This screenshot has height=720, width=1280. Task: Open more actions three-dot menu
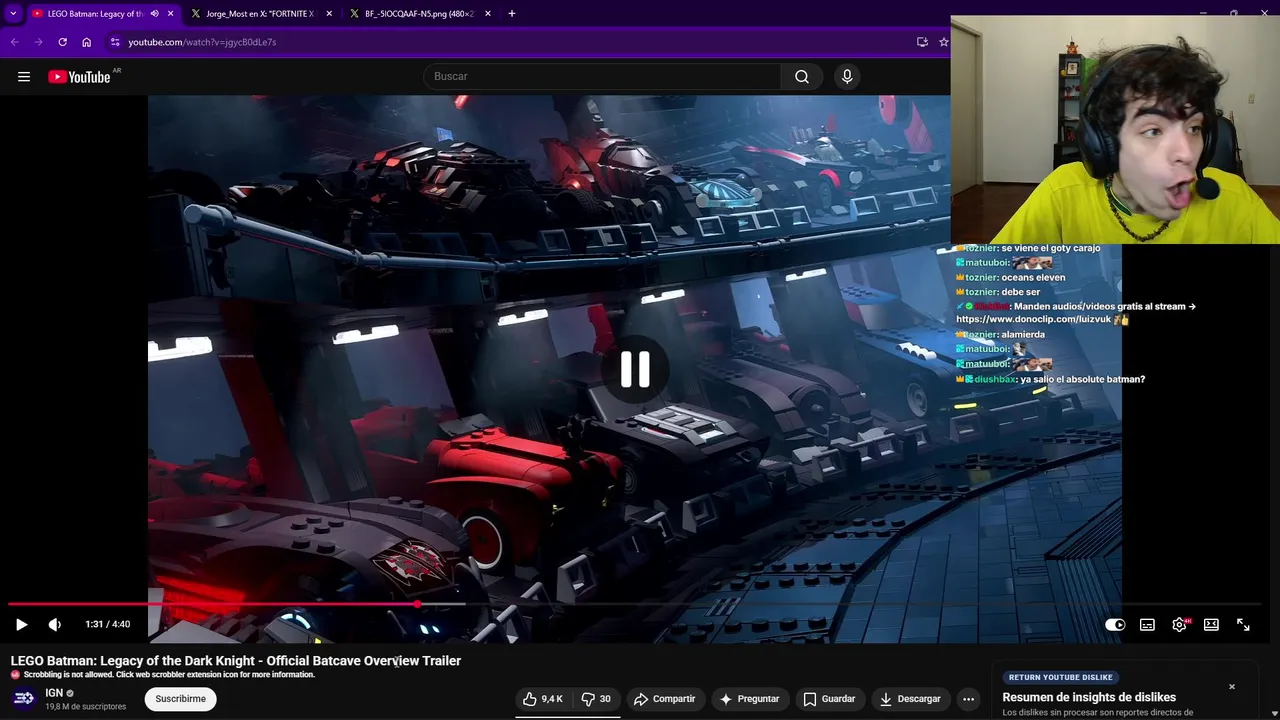[x=968, y=699]
